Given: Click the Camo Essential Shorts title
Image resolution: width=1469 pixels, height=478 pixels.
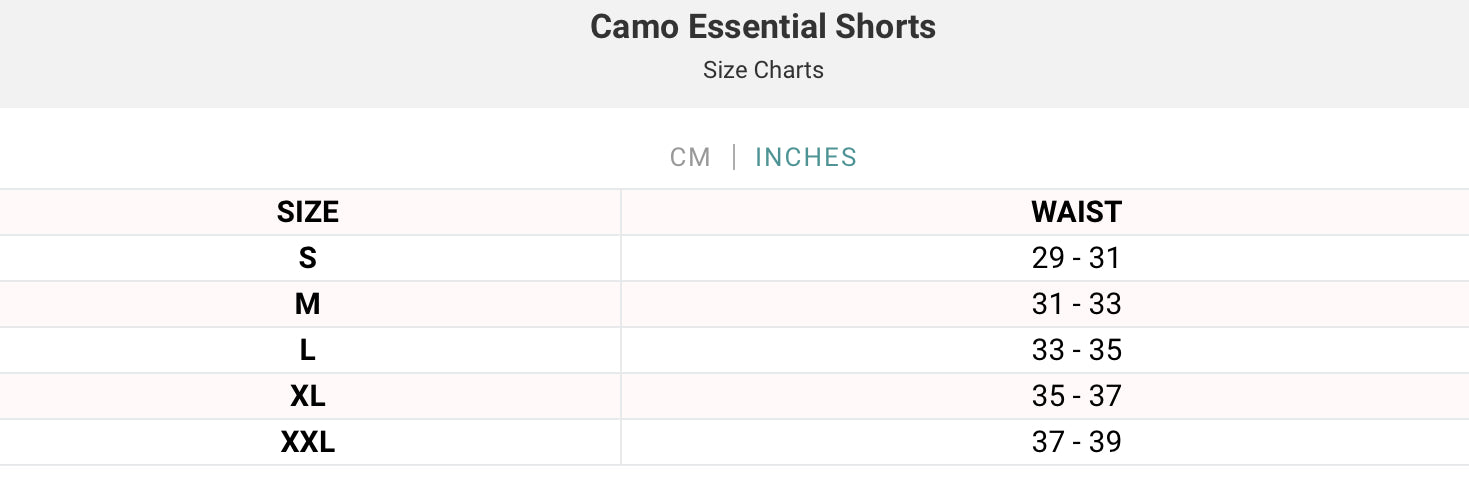Looking at the screenshot, I should coord(763,27).
